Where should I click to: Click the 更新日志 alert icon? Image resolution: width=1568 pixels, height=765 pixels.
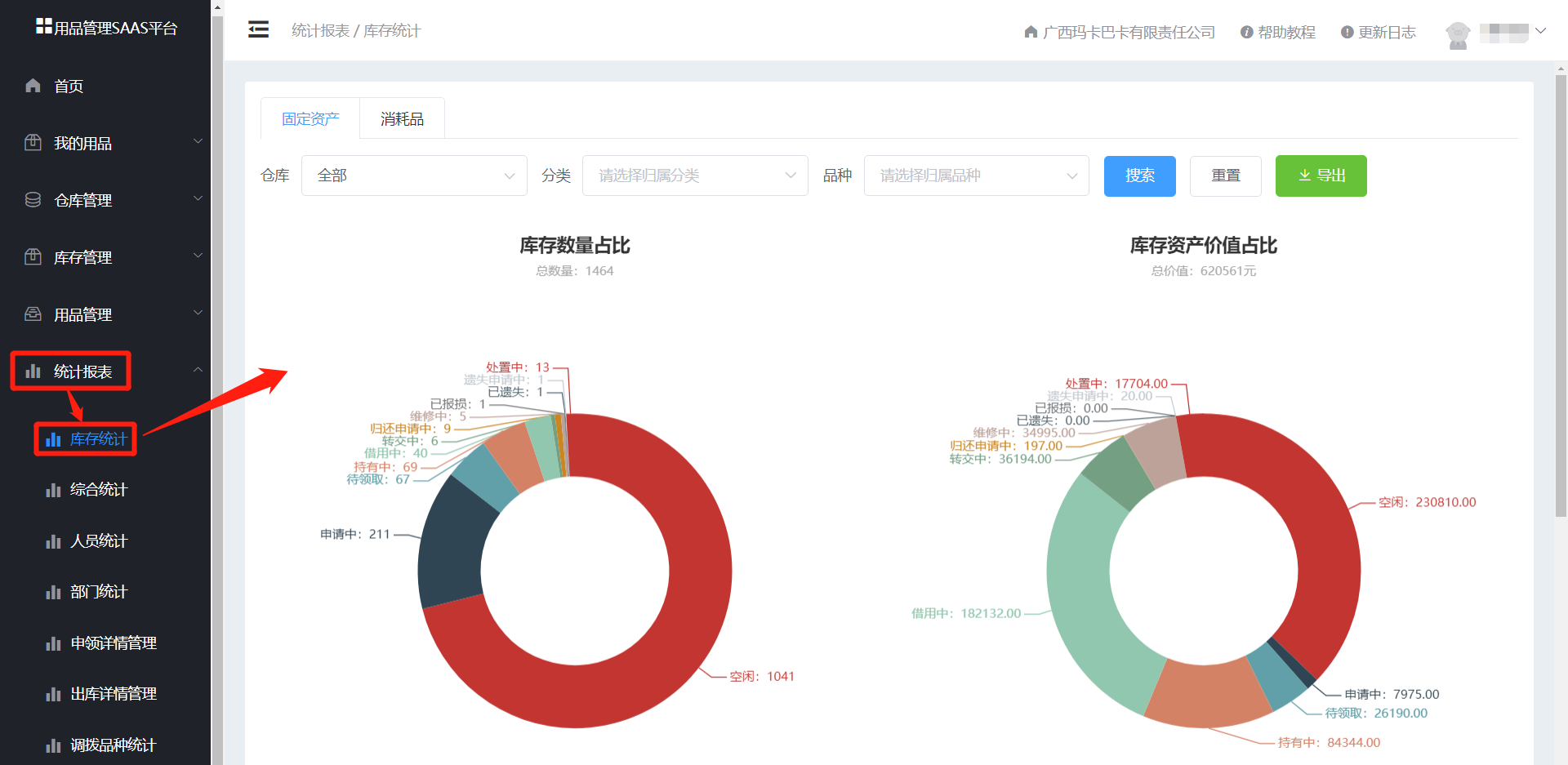coord(1347,32)
